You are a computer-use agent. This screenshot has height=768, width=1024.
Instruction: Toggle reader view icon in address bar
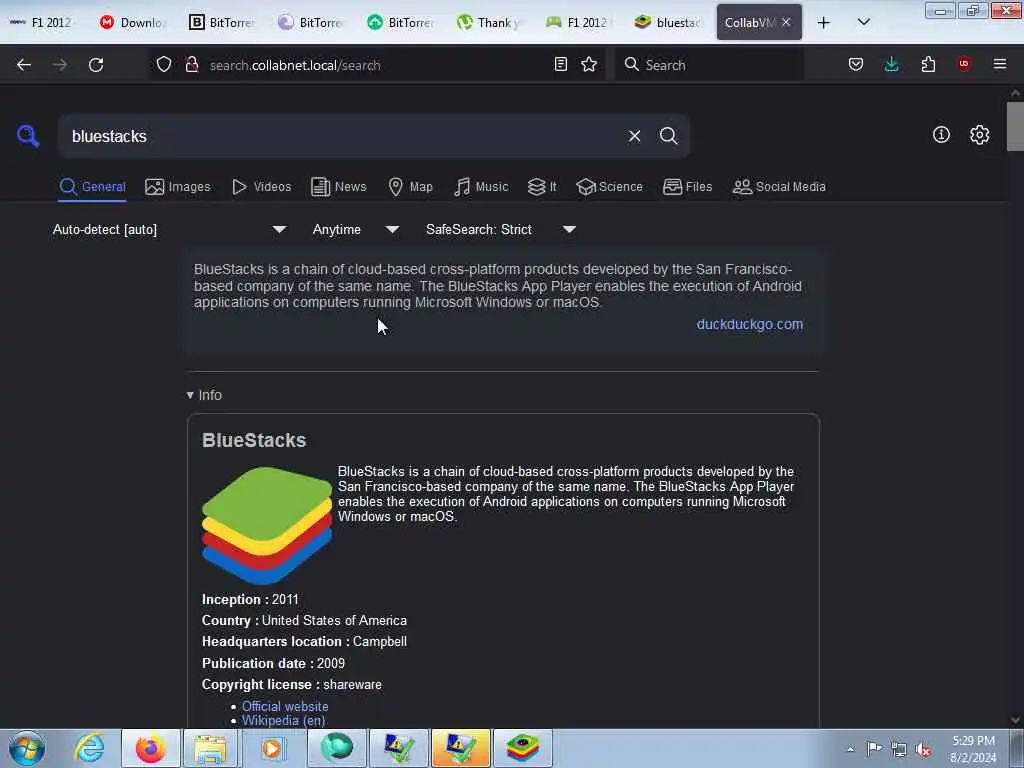[x=560, y=64]
